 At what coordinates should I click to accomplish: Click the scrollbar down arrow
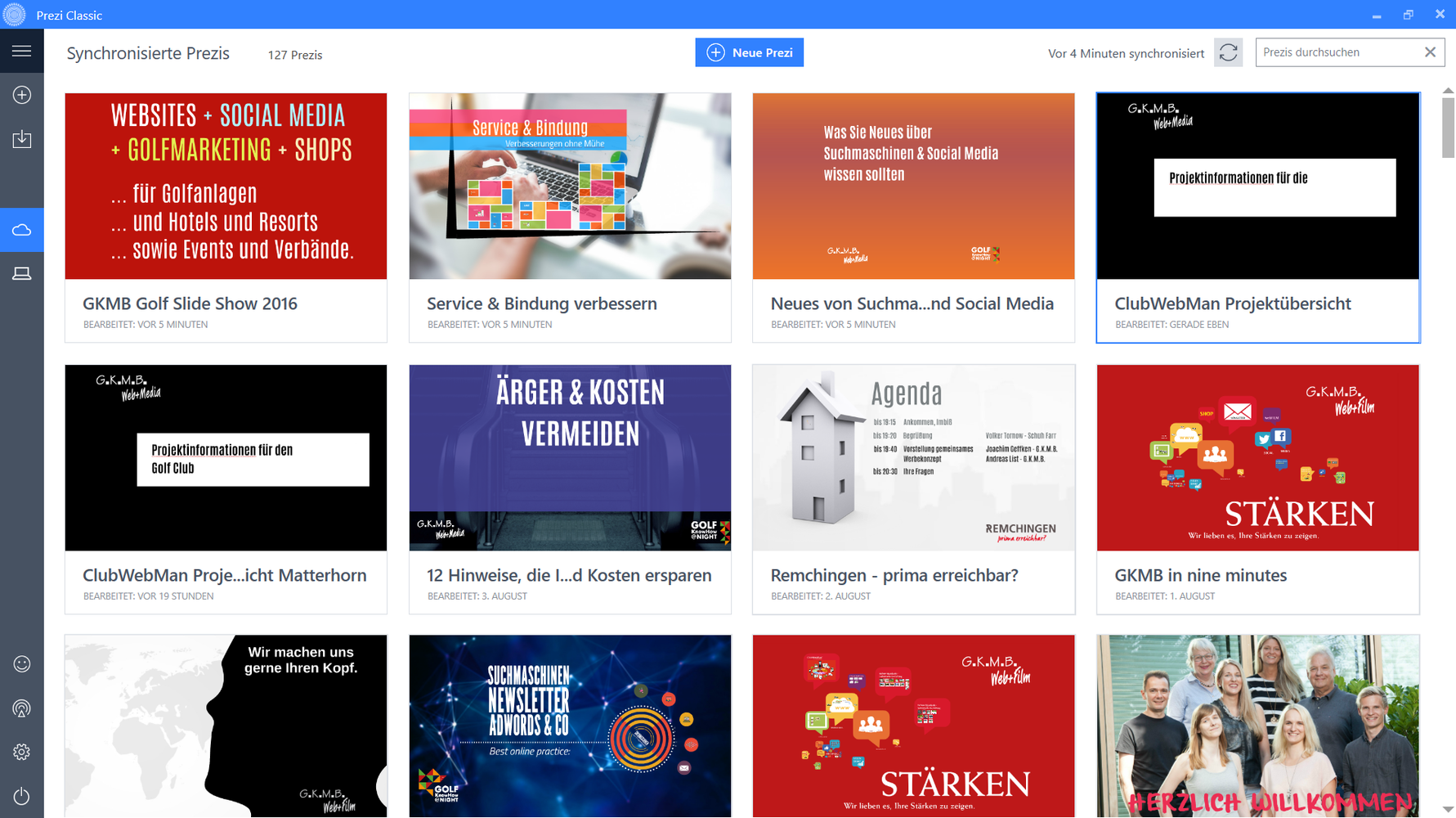coord(1448,810)
